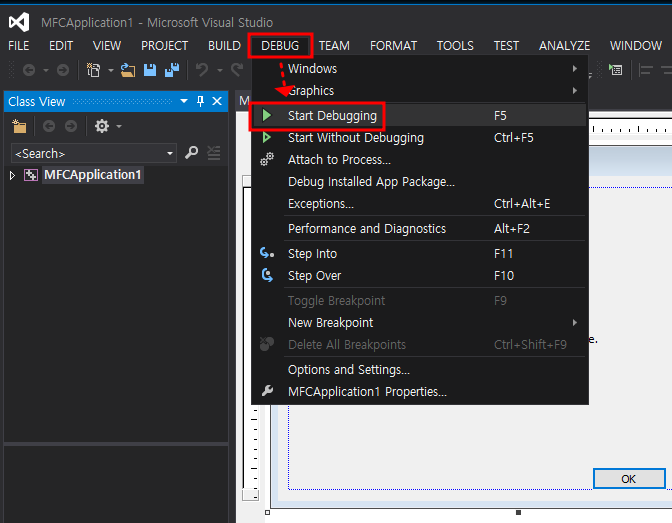Screen dimensions: 672x523
Task: Click the Navigate Backward toolbar icon
Action: coord(29,69)
